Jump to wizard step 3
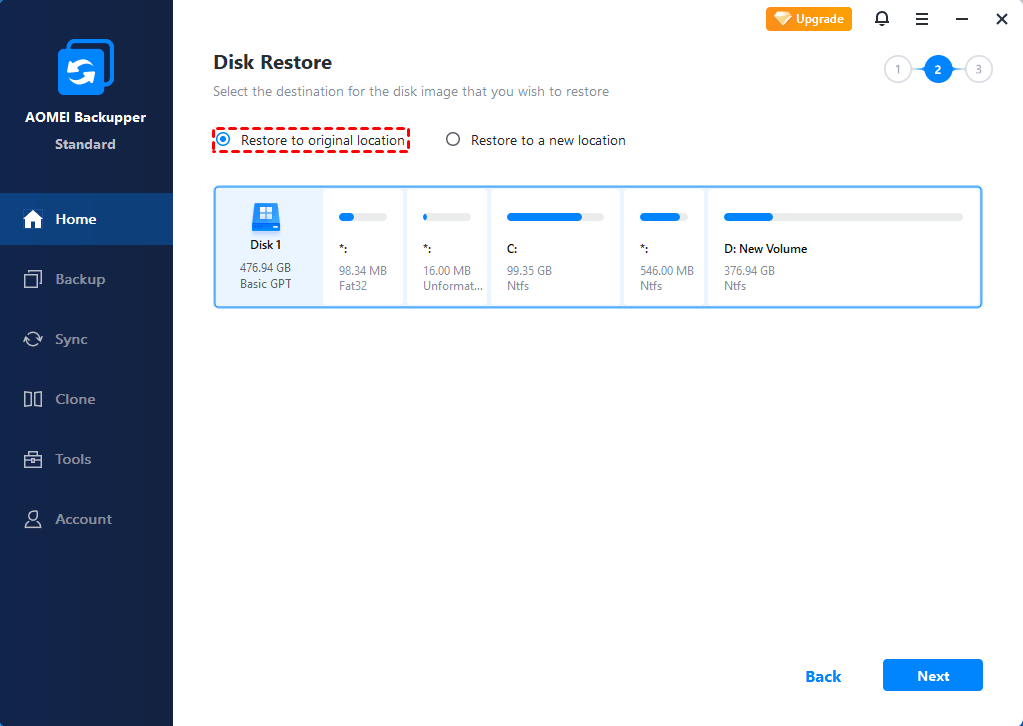 tap(978, 69)
